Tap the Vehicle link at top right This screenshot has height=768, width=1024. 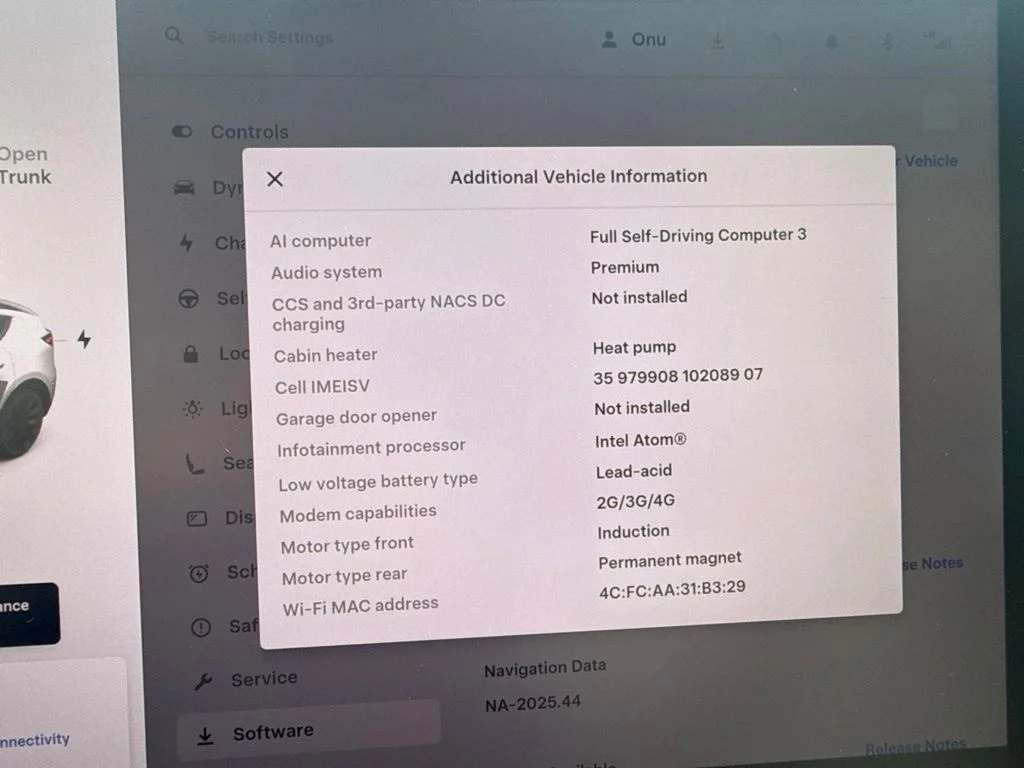coord(928,161)
